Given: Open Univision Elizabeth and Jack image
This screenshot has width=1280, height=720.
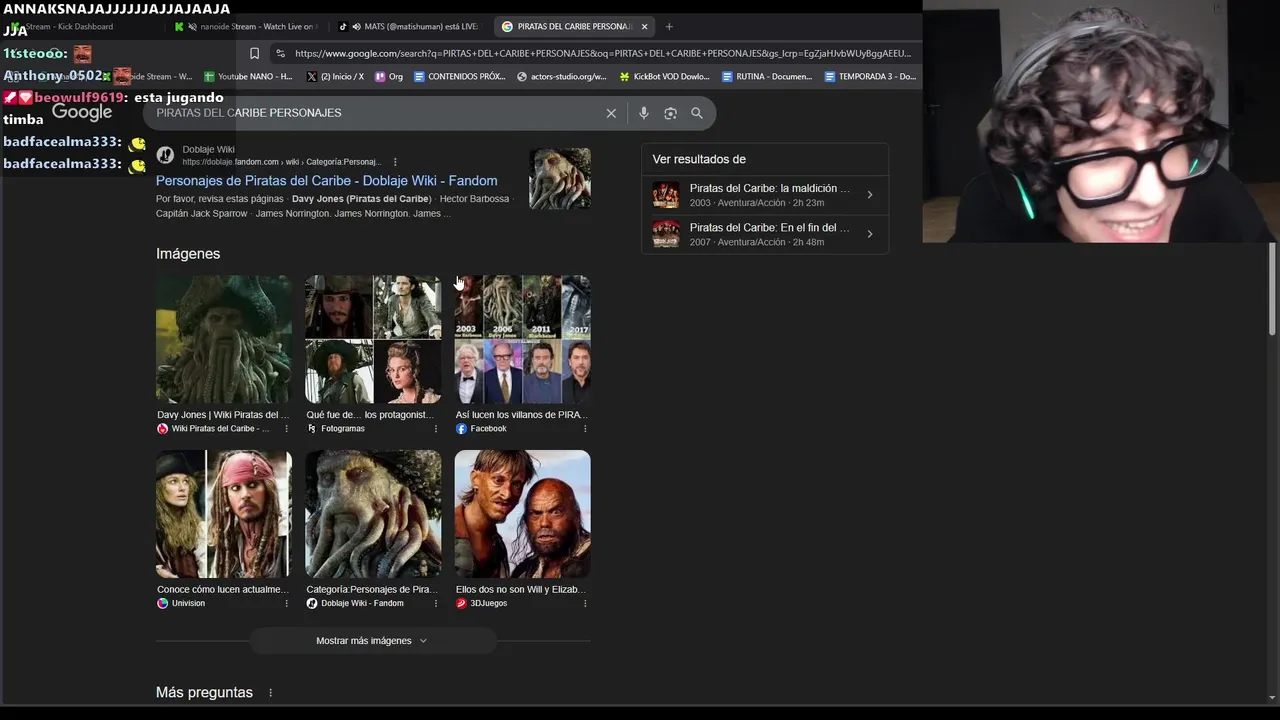Looking at the screenshot, I should point(224,514).
